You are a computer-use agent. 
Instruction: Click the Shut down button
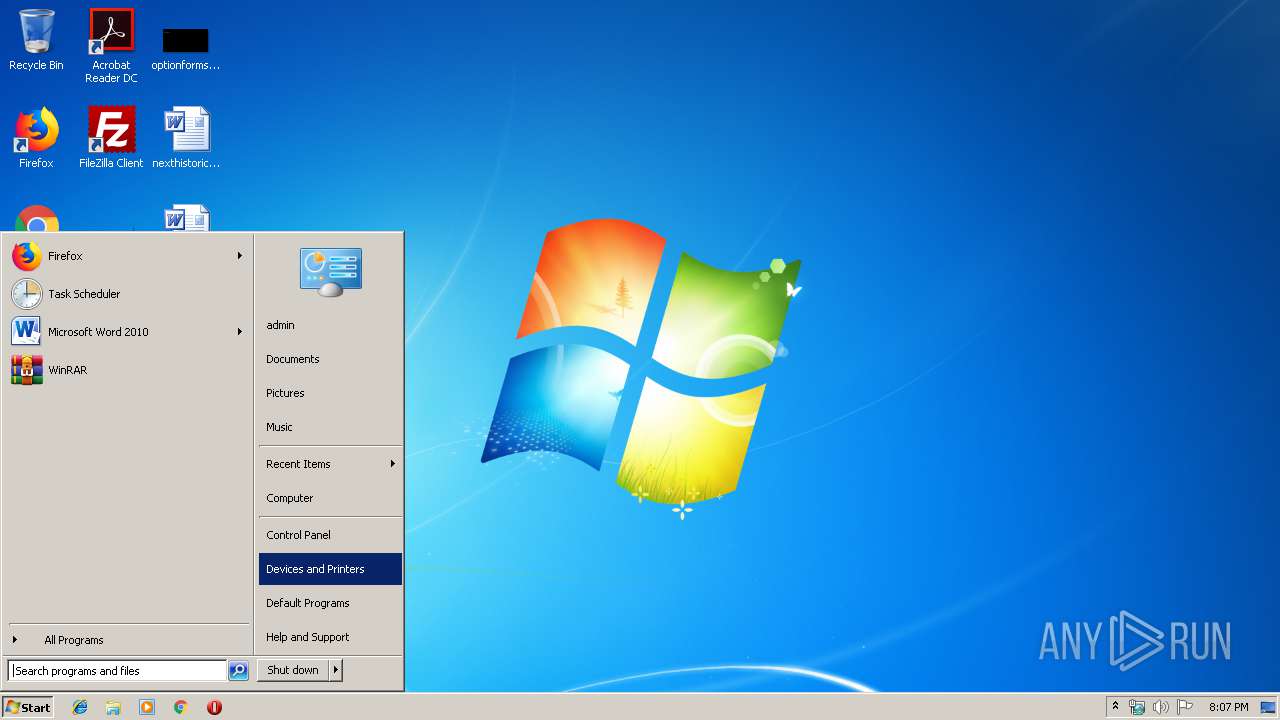pyautogui.click(x=293, y=670)
